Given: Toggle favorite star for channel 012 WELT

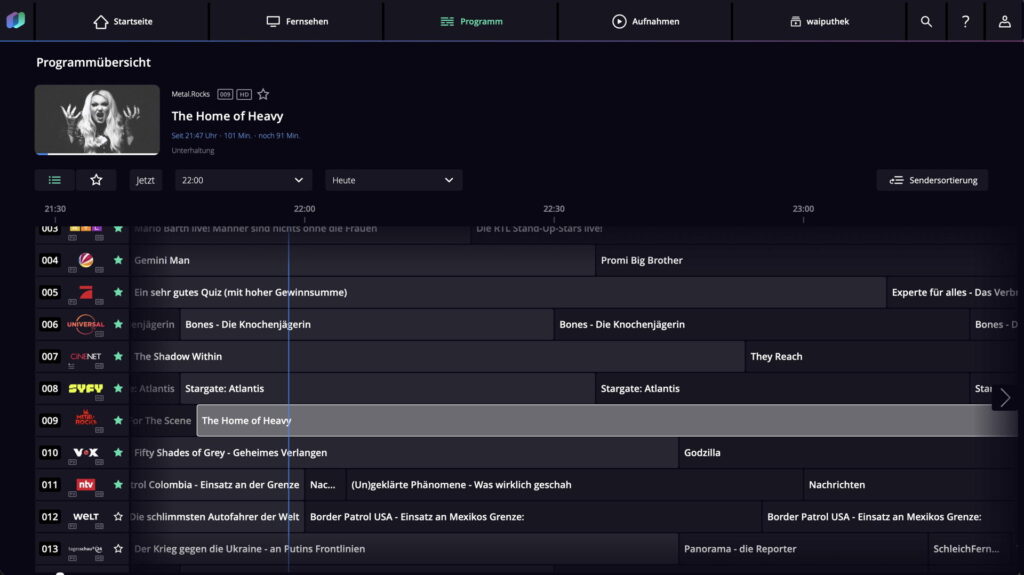Looking at the screenshot, I should pyautogui.click(x=118, y=517).
